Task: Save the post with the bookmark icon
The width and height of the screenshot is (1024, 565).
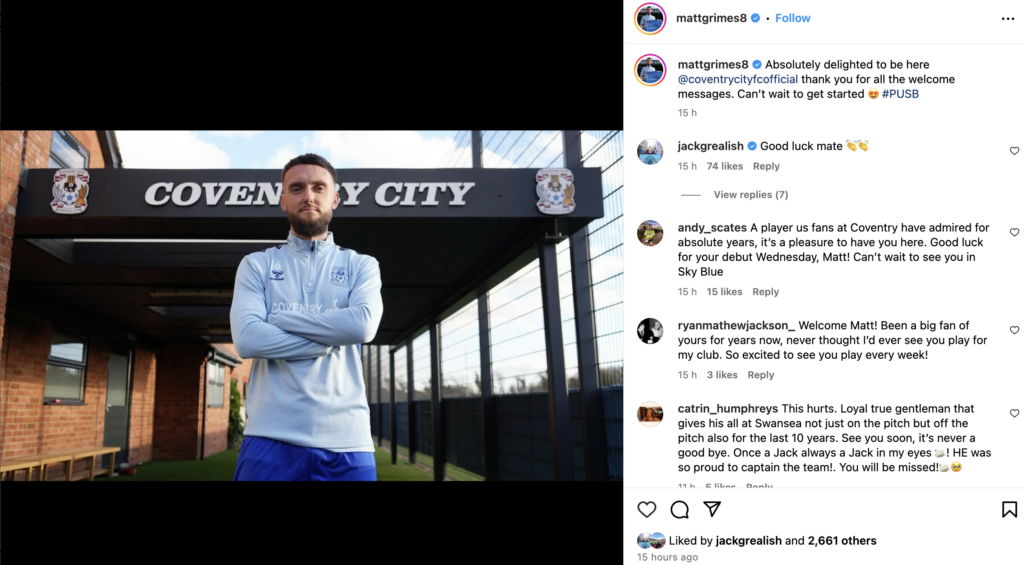Action: [x=1009, y=509]
